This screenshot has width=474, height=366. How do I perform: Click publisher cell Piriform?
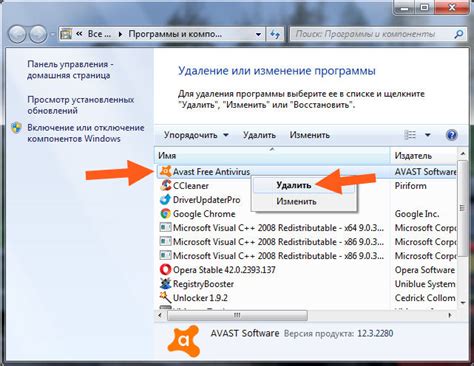(410, 186)
